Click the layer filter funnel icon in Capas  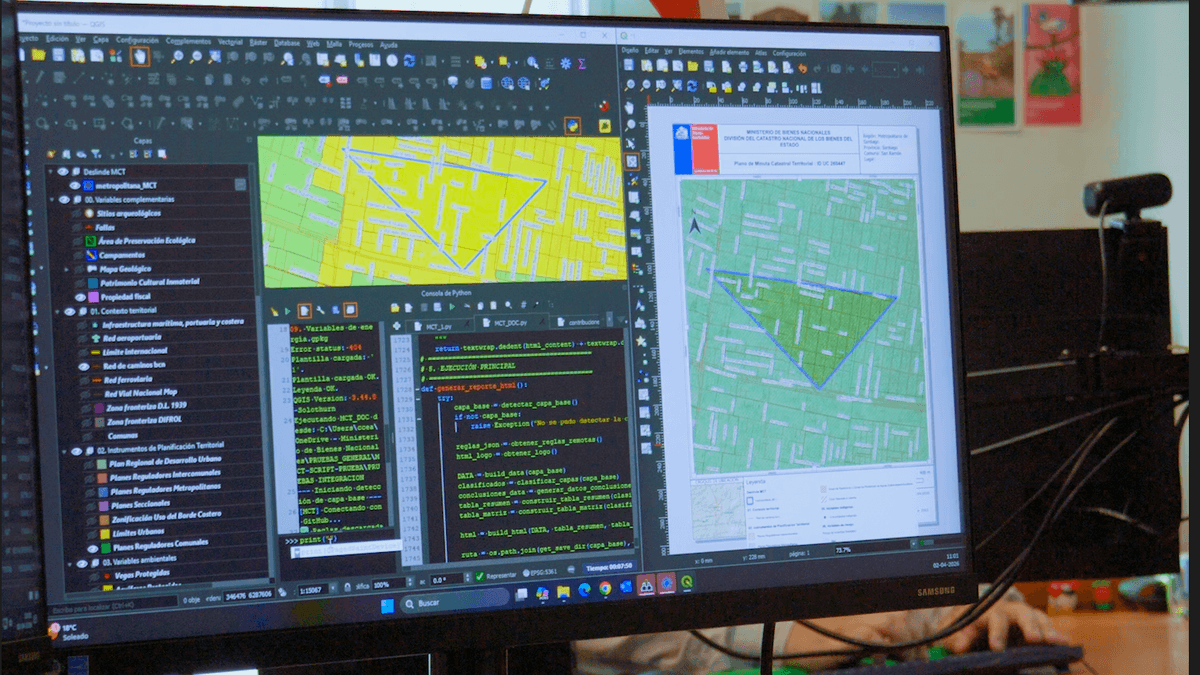pos(97,155)
